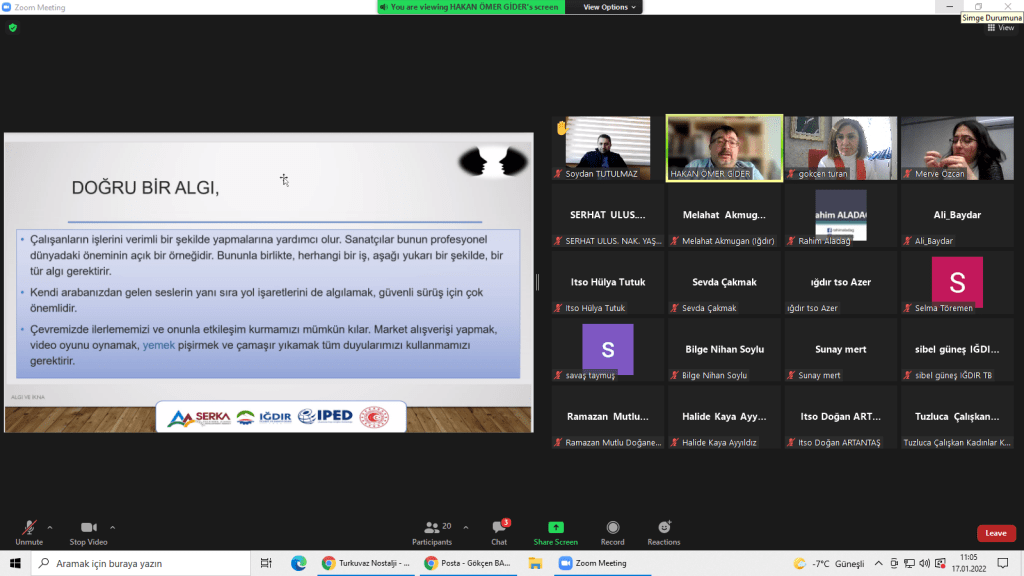Select HAKAN ÖMER GİDER video thumbnail
This screenshot has height=576, width=1024.
(x=725, y=148)
